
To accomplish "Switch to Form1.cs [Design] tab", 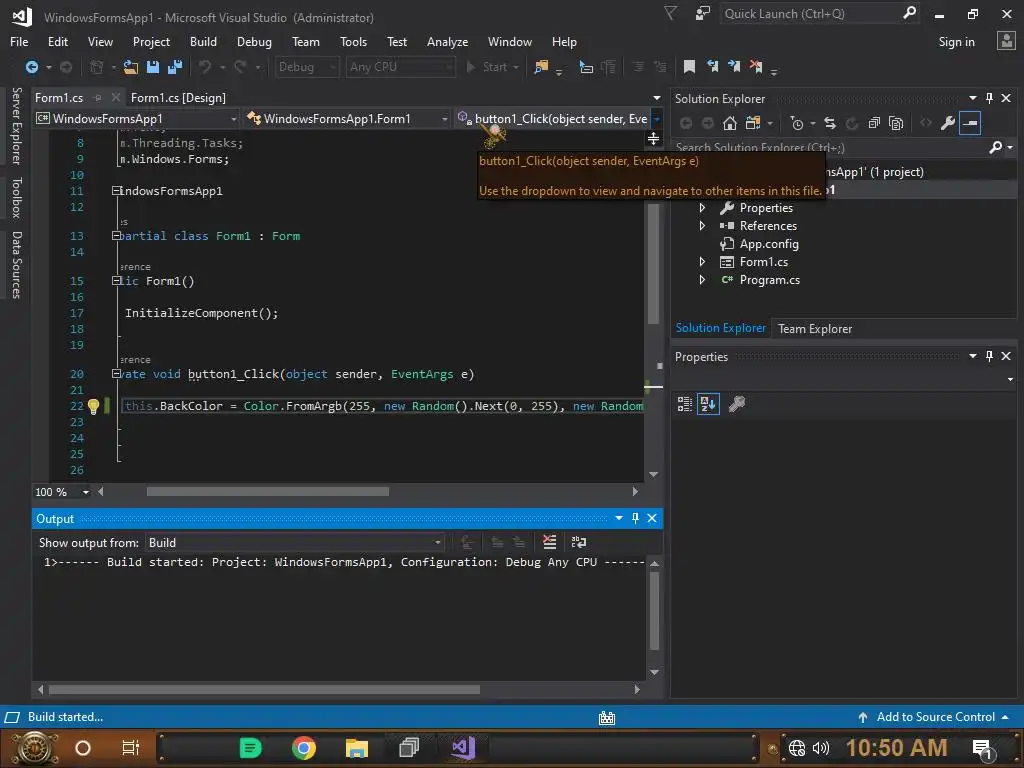I will [x=178, y=98].
